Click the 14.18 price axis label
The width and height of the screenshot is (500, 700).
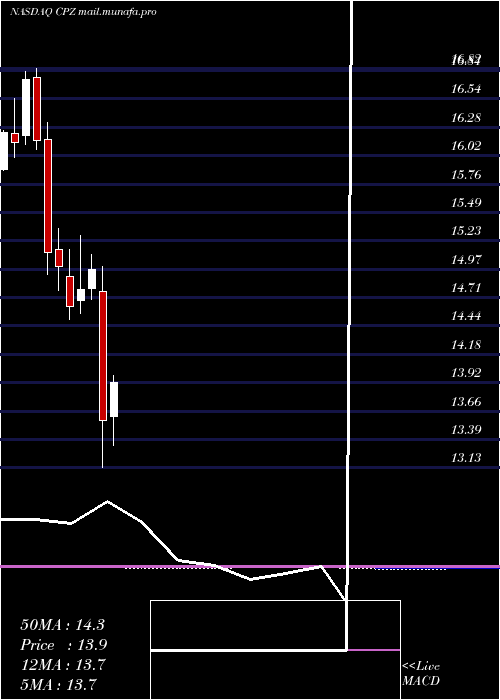click(x=466, y=345)
